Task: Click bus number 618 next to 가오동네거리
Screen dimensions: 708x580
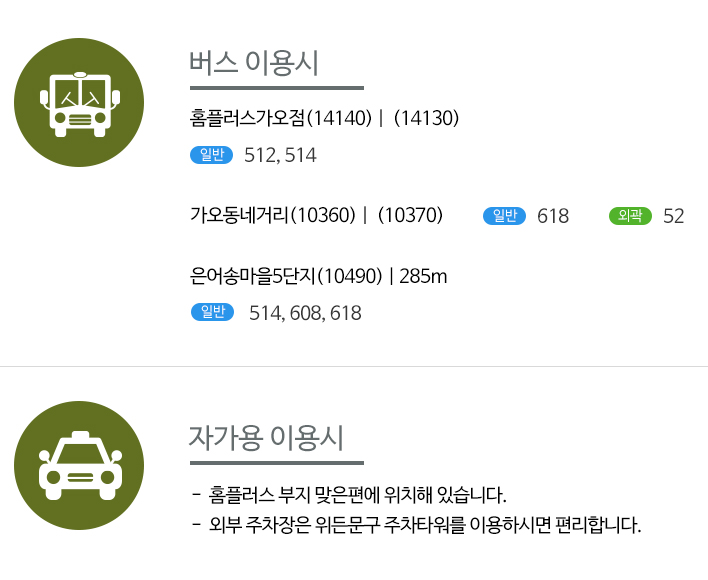Action: [553, 216]
